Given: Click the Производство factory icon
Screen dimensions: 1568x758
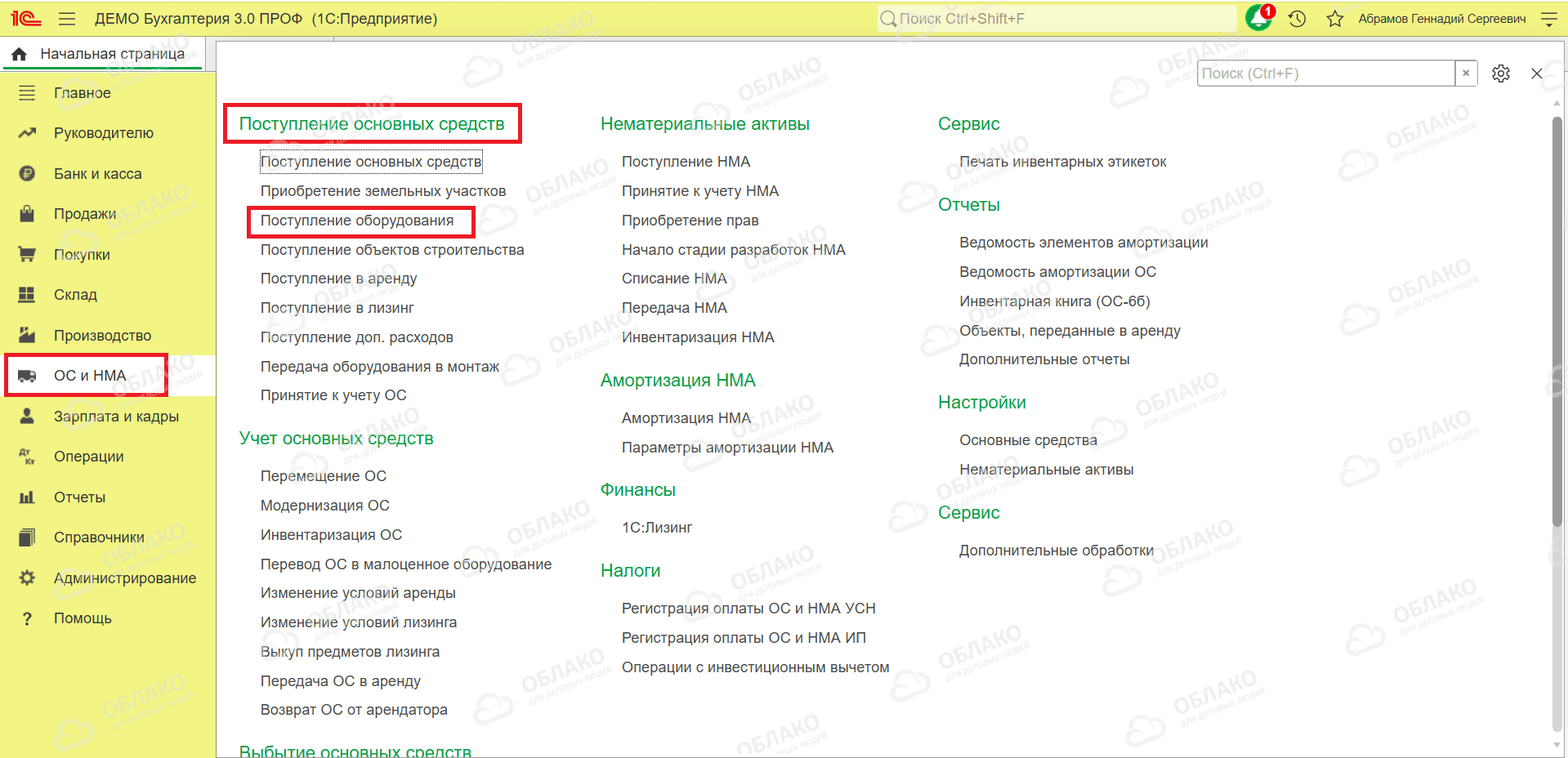Looking at the screenshot, I should pyautogui.click(x=27, y=335).
